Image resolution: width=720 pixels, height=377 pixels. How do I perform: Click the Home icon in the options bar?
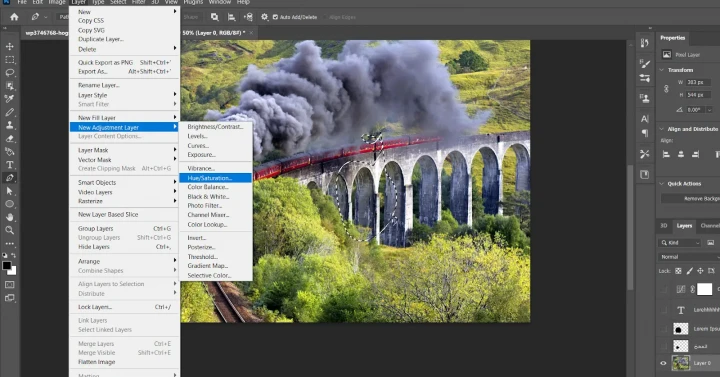14,17
